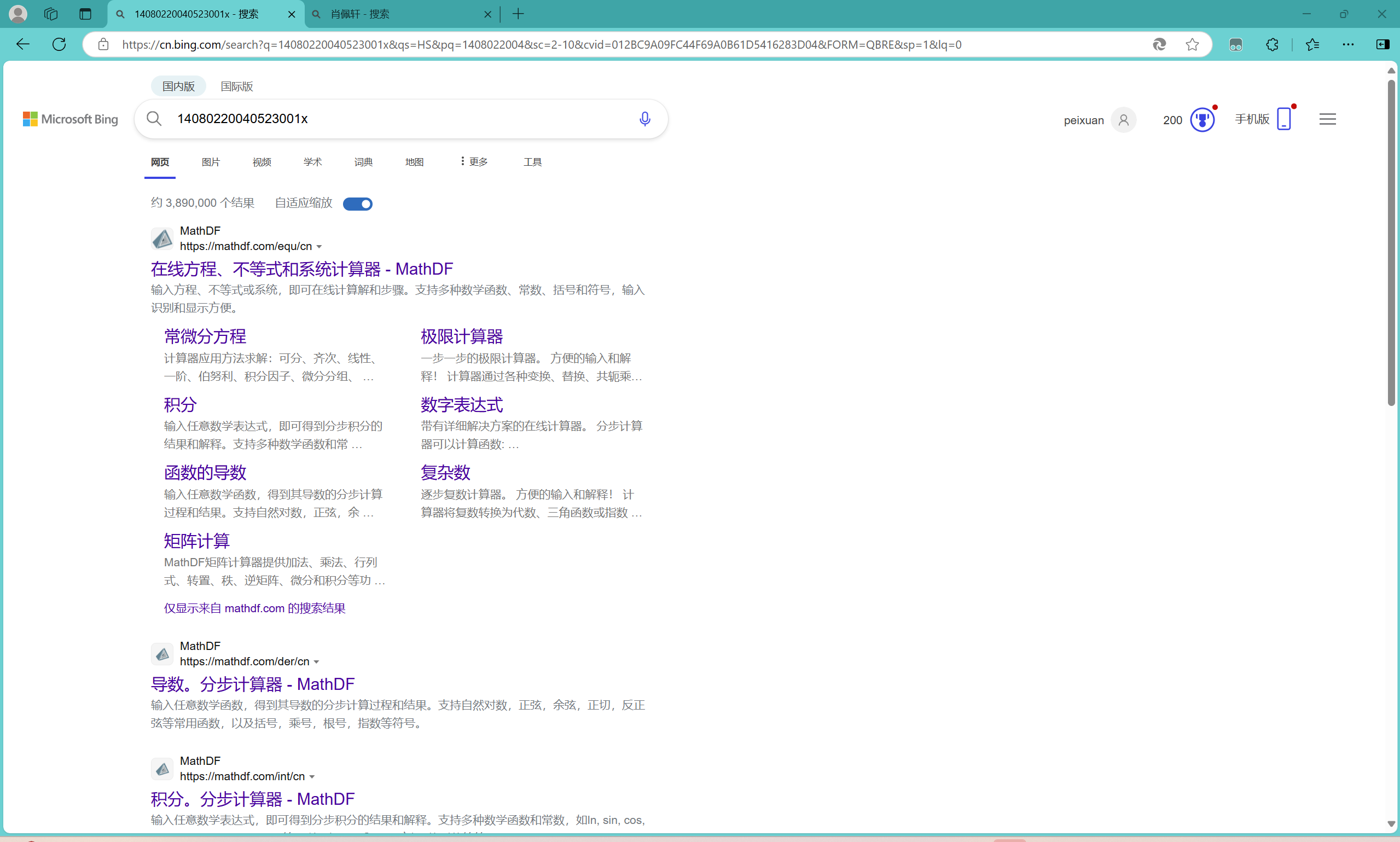The width and height of the screenshot is (1400, 842).
Task: Open 导数。分步计算器 - MathDF result
Action: (x=252, y=684)
